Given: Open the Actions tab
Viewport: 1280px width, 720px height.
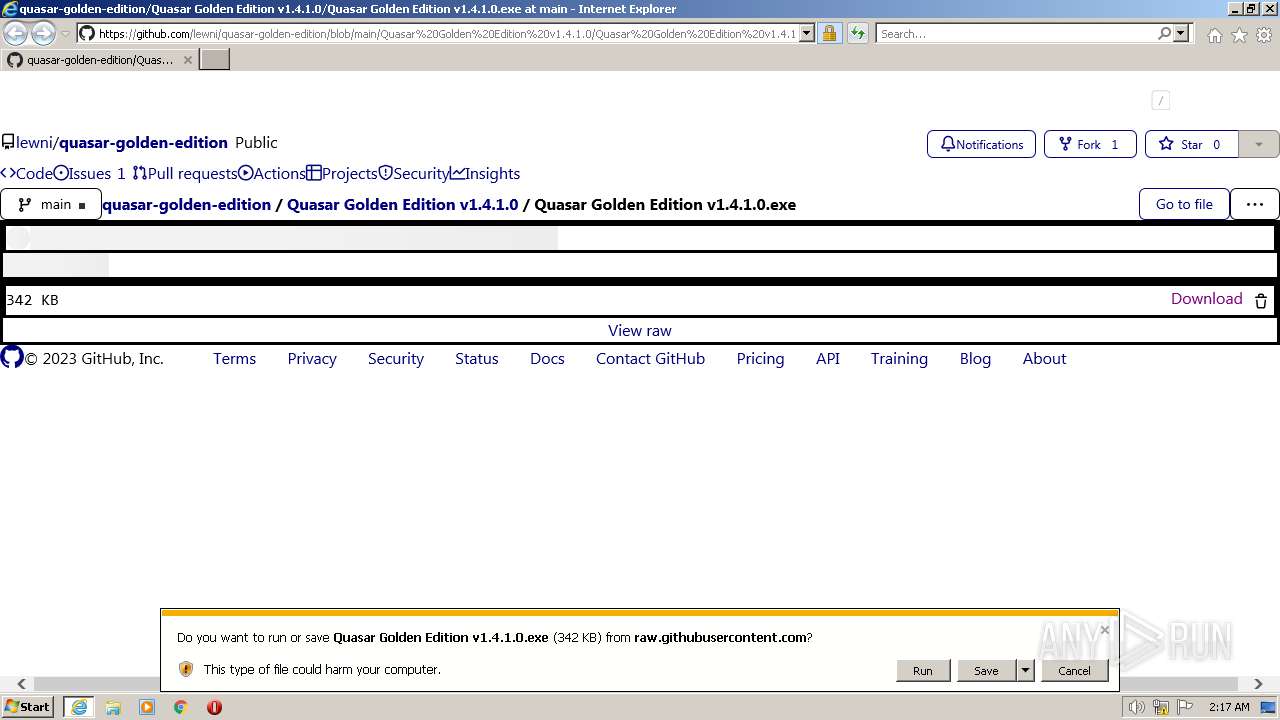Looking at the screenshot, I should coord(272,173).
